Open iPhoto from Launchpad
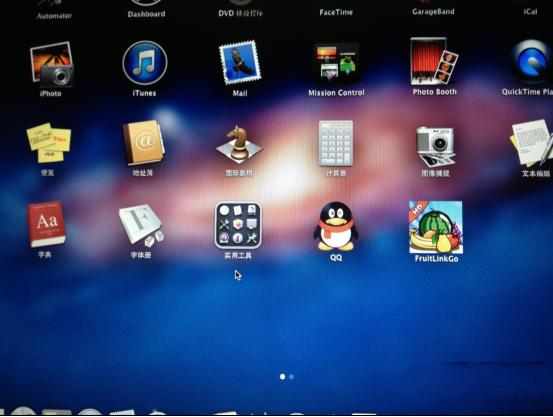Viewport: 553px width, 417px height. tap(51, 64)
